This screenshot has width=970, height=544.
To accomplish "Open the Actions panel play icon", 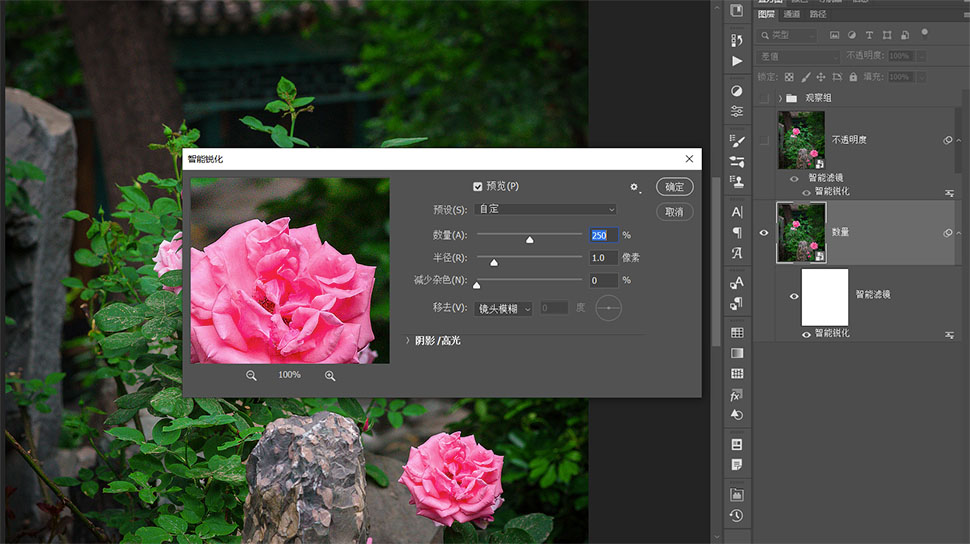I will pyautogui.click(x=737, y=61).
